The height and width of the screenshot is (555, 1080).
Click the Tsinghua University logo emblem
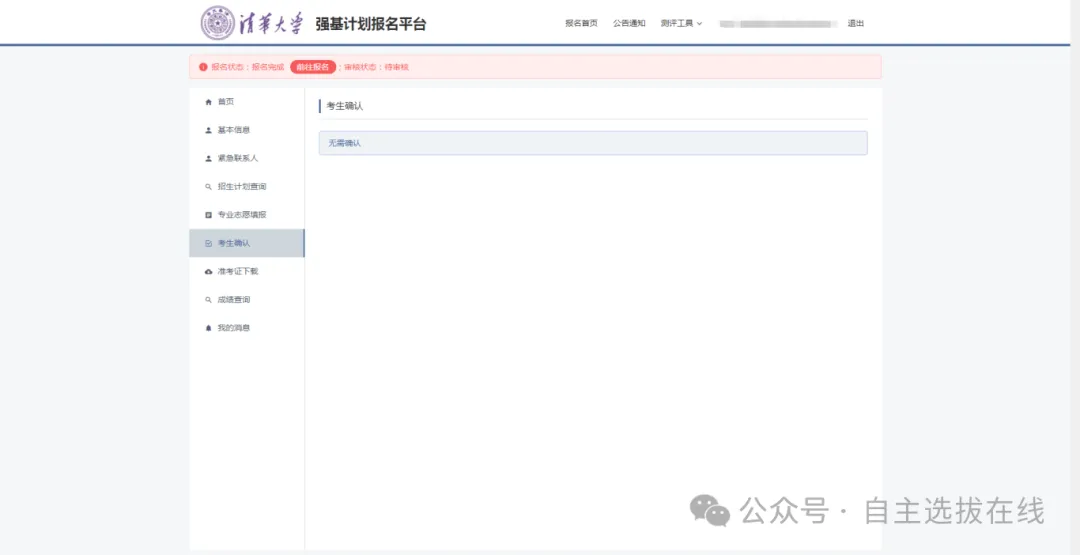coord(218,23)
